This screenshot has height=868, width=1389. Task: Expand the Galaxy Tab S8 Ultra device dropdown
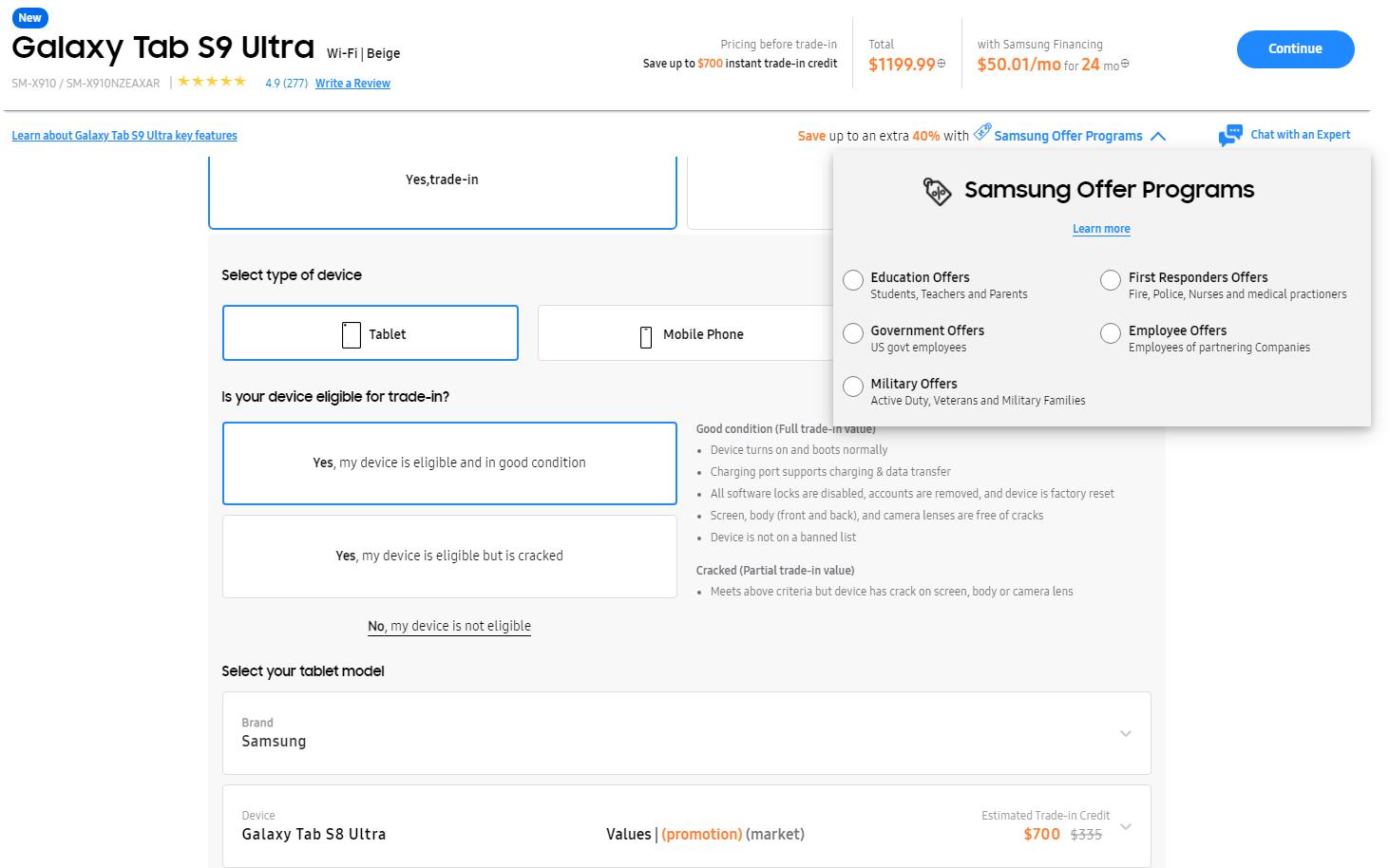1125,826
